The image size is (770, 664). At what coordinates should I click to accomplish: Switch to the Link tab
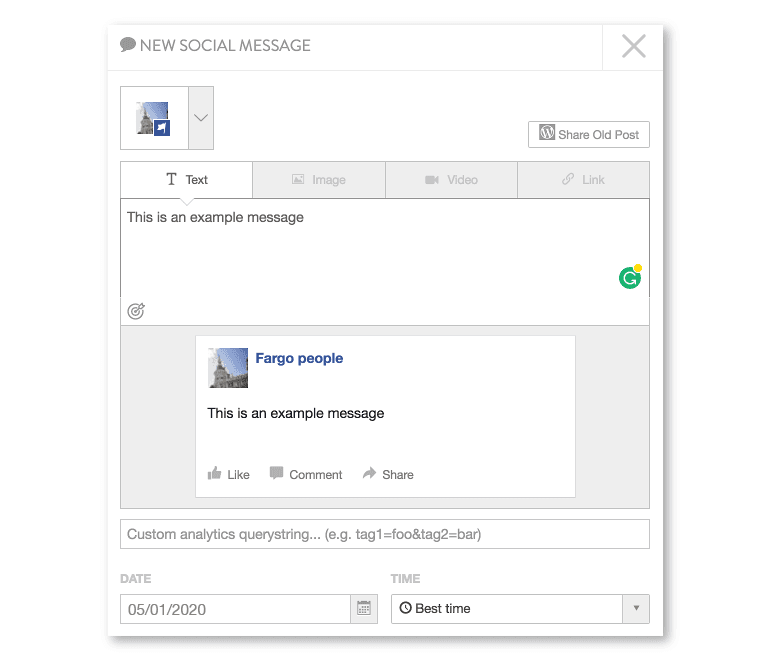[x=583, y=180]
